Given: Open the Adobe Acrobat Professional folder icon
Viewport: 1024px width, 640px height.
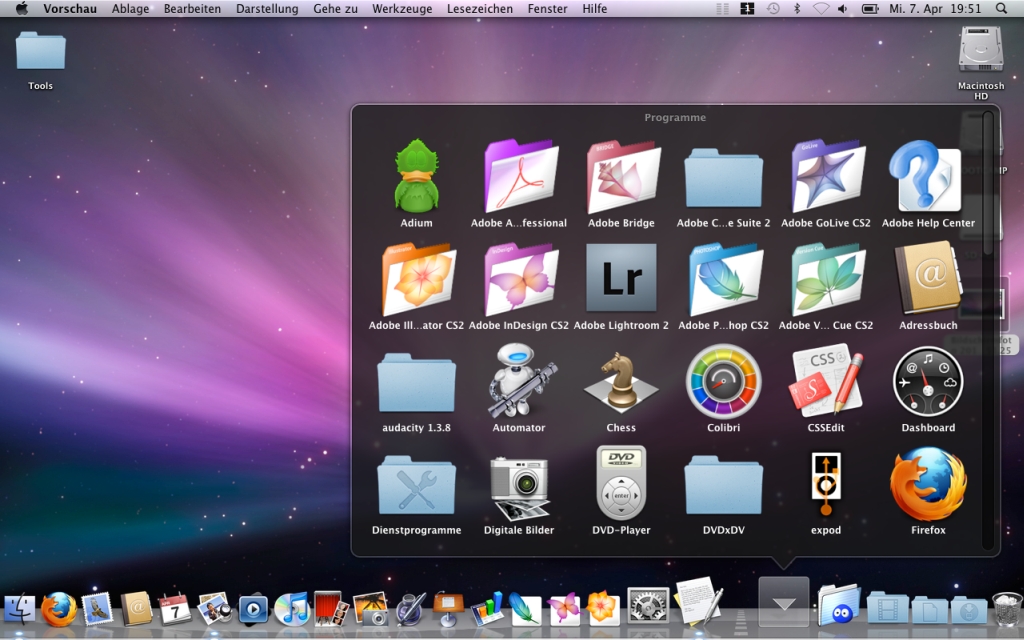Looking at the screenshot, I should click(x=520, y=176).
